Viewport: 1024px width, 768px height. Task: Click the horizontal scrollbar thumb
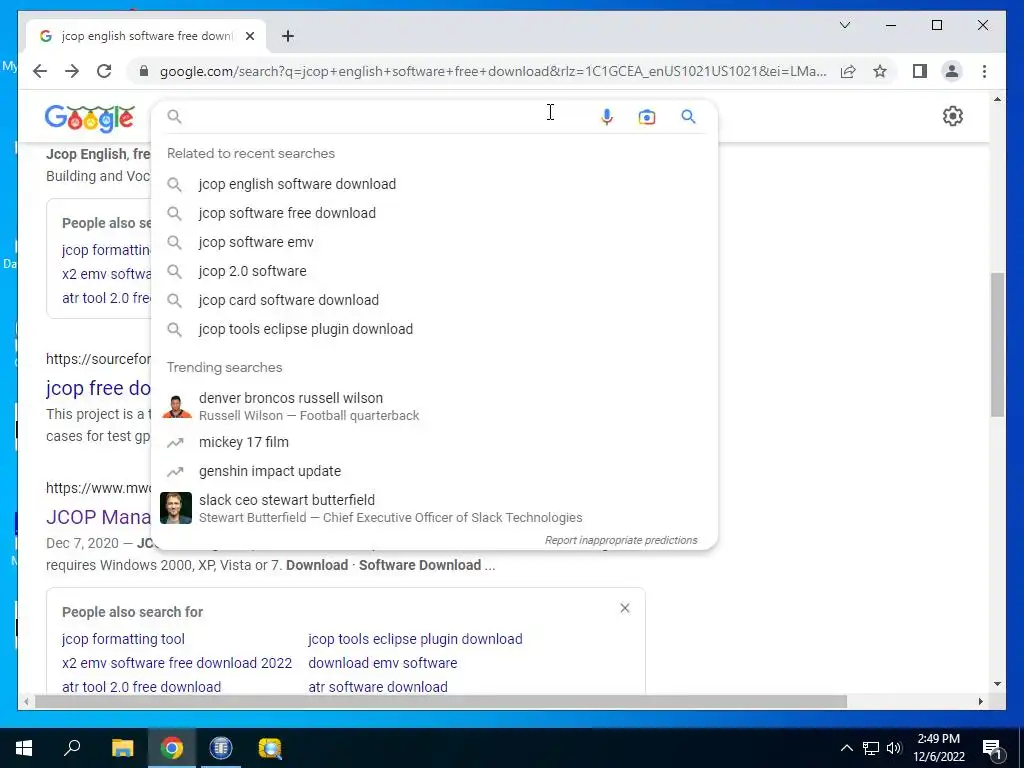point(441,701)
